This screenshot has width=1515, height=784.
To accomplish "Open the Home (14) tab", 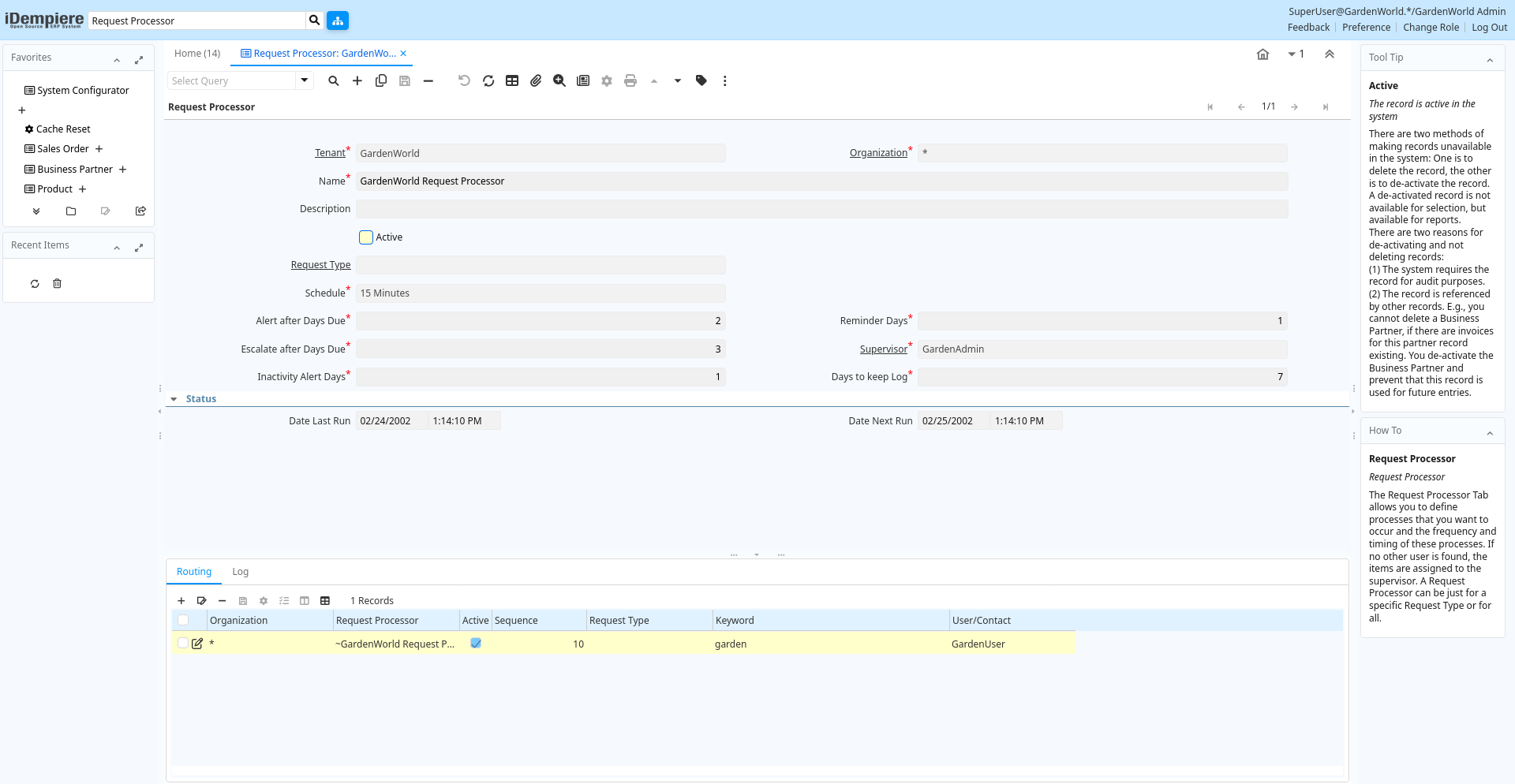I will 197,54.
